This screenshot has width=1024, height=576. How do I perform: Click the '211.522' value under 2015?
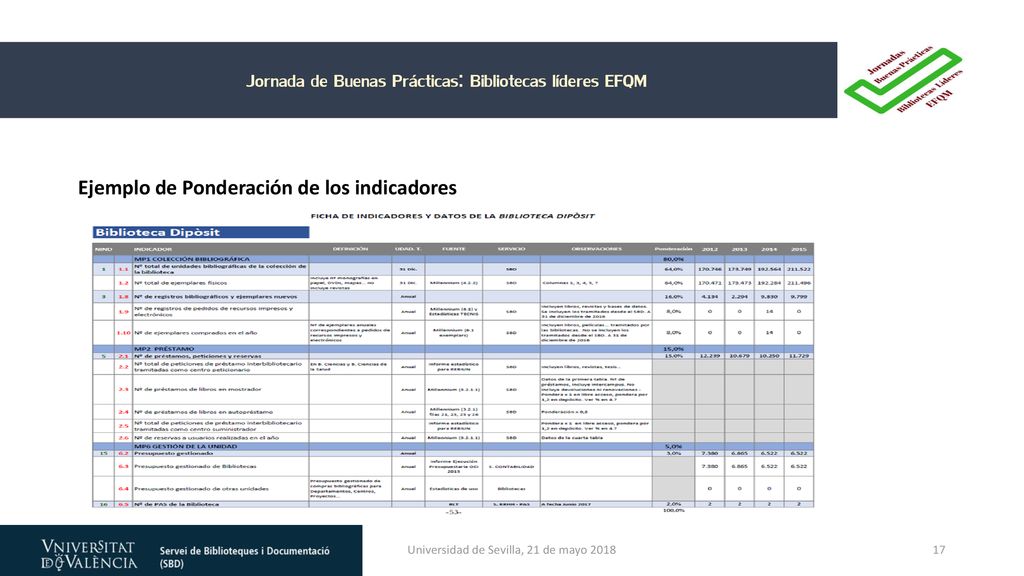pos(798,269)
